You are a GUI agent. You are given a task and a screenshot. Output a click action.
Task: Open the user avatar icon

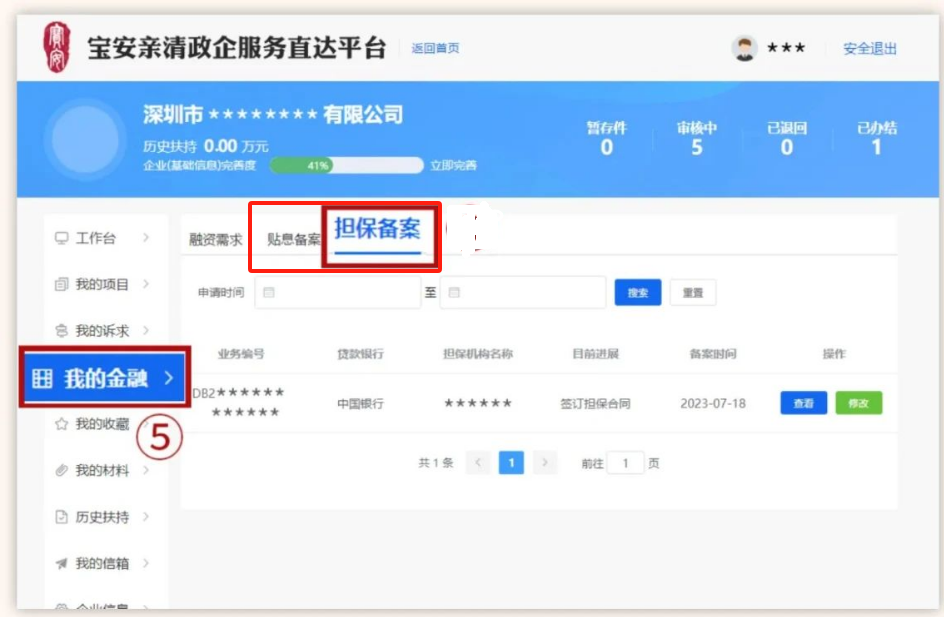click(x=744, y=48)
